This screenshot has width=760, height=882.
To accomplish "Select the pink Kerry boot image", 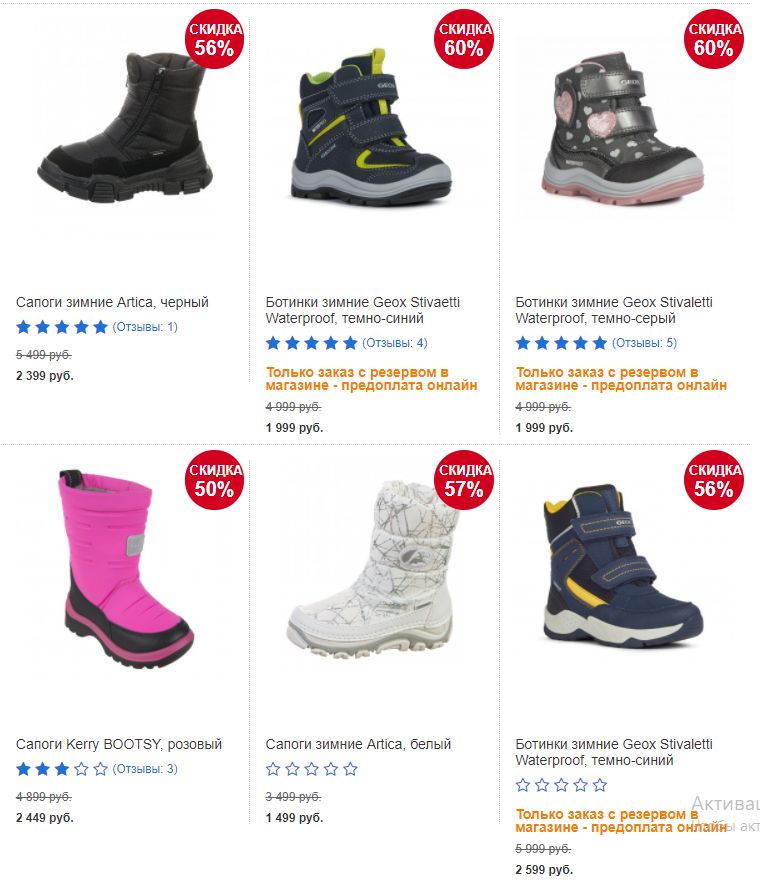I will coord(127,569).
